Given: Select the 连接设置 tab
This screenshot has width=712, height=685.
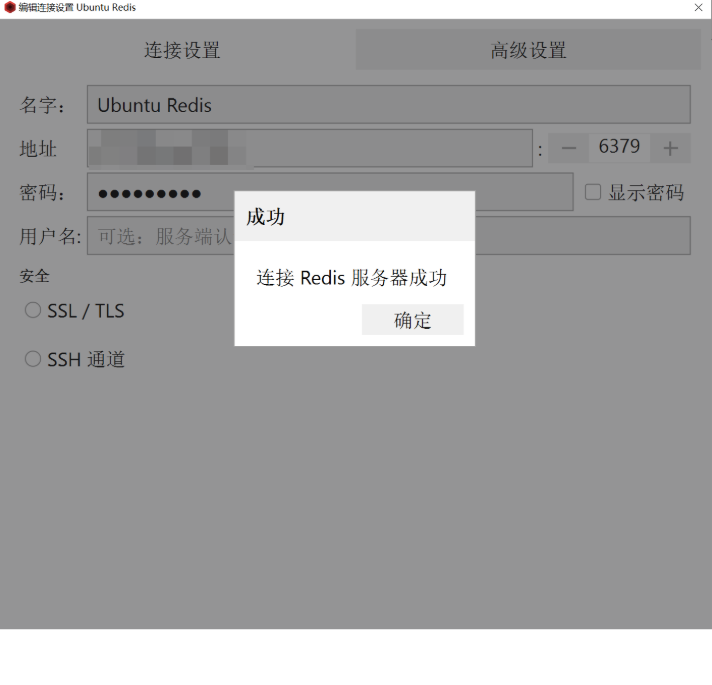Looking at the screenshot, I should (x=182, y=50).
